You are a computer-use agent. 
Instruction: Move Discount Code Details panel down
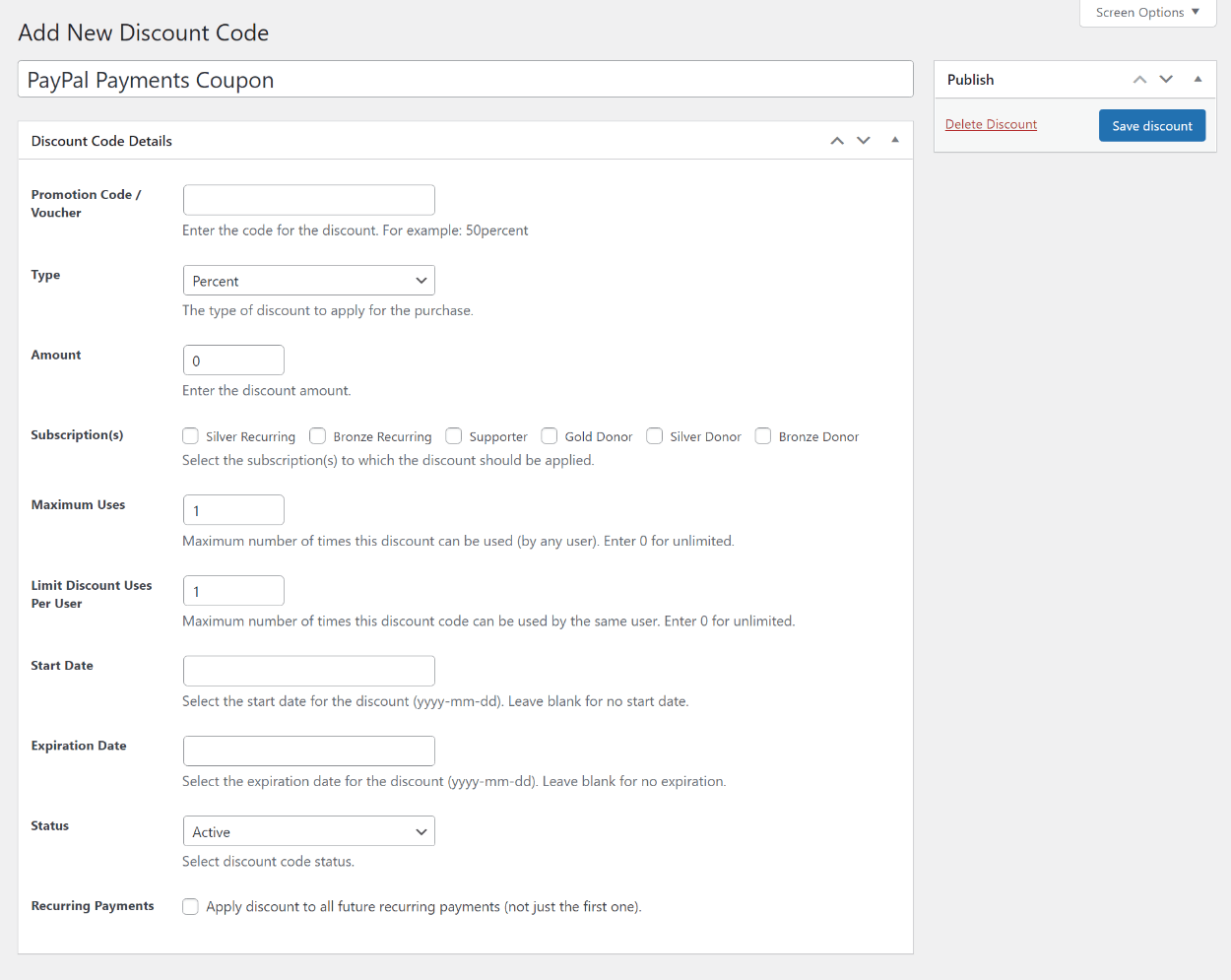864,141
